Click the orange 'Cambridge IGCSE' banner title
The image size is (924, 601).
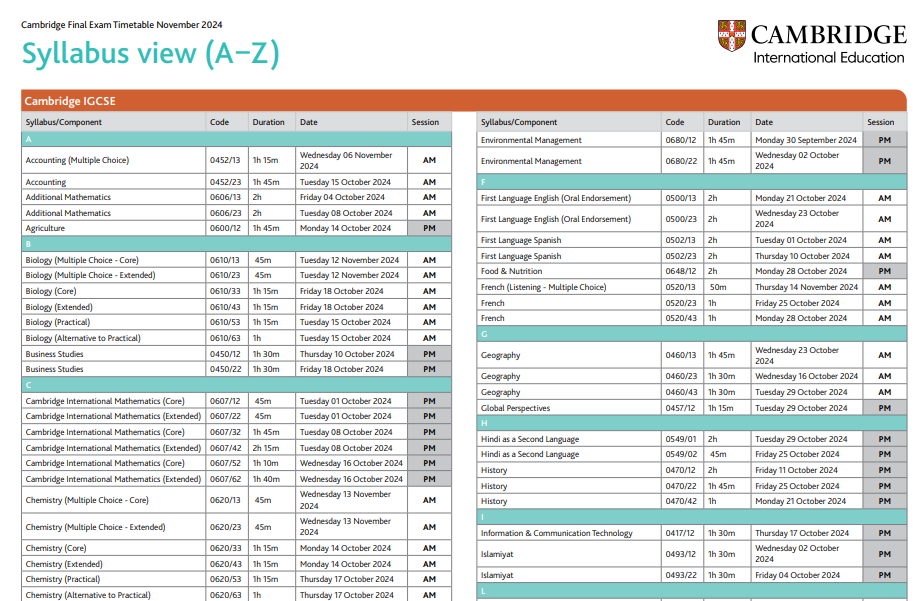[70, 101]
